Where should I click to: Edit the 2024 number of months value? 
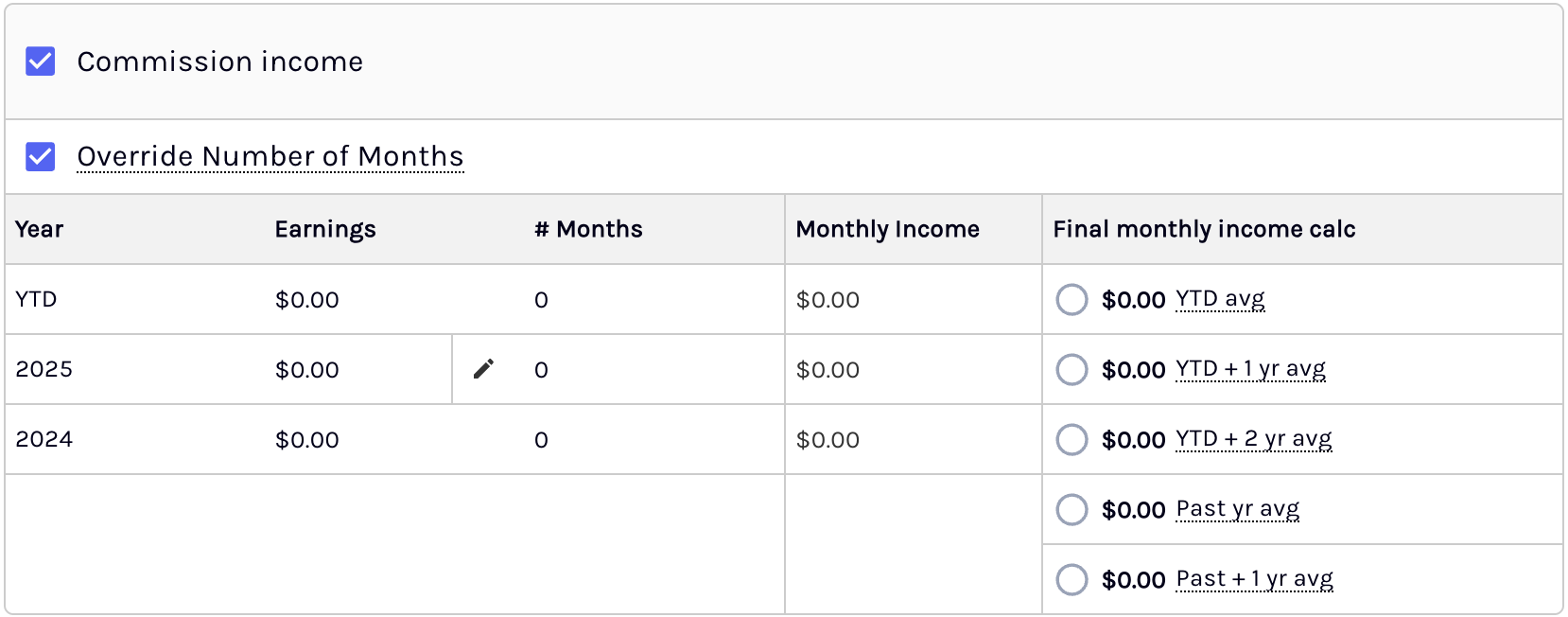click(x=541, y=440)
